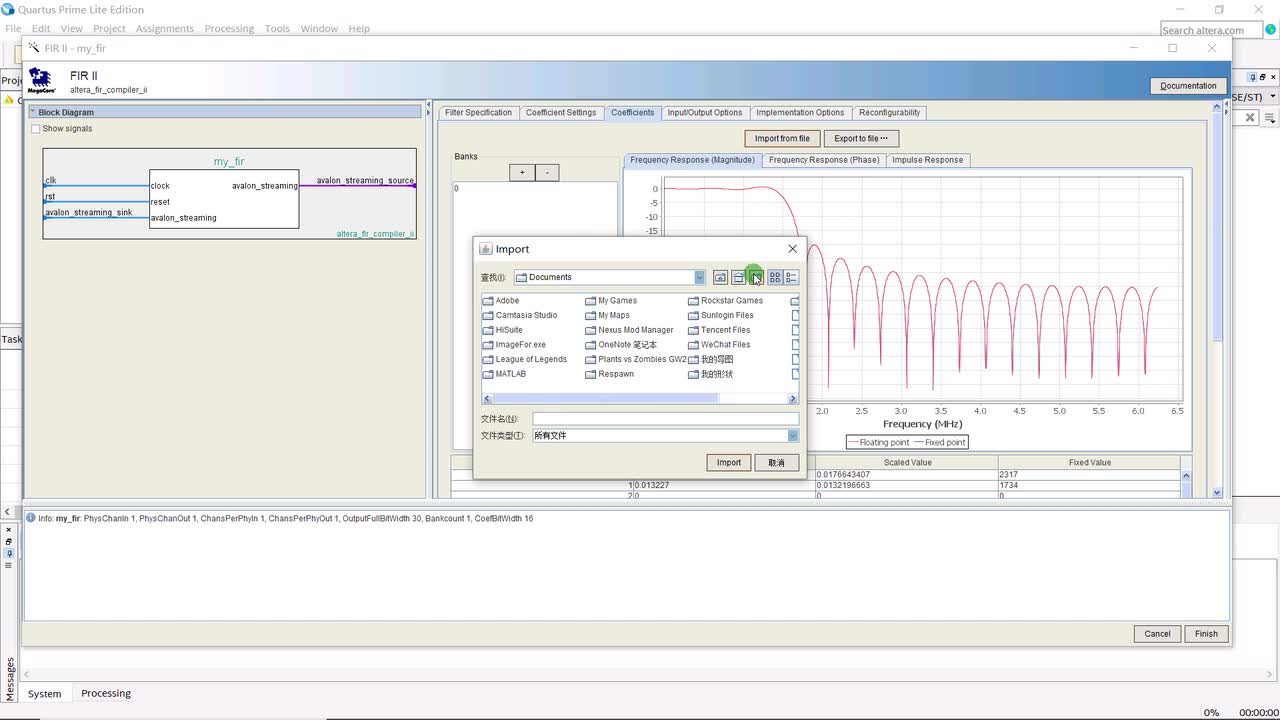Image resolution: width=1280 pixels, height=720 pixels.
Task: Click the scaled value cell 0.0132196663
Action: 906,485
